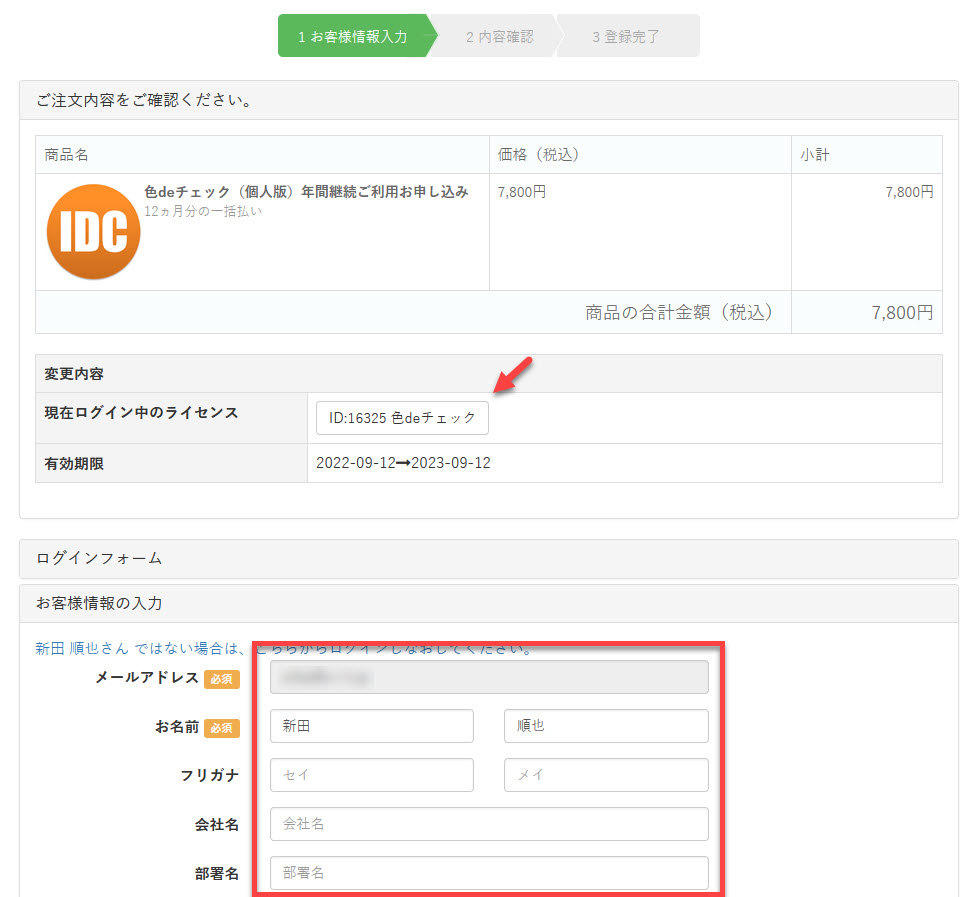Focus the フリガナ メイ input field
Viewport: 970px width, 897px height.
point(606,775)
